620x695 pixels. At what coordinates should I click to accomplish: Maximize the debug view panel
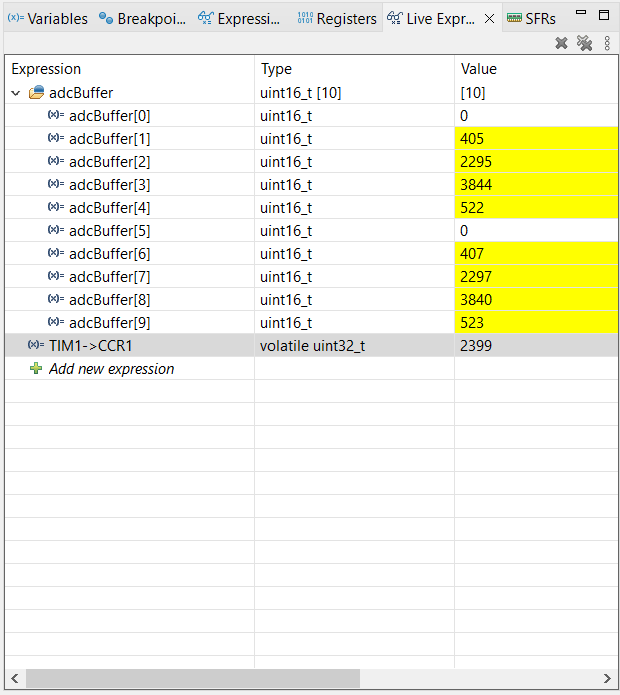[604, 15]
